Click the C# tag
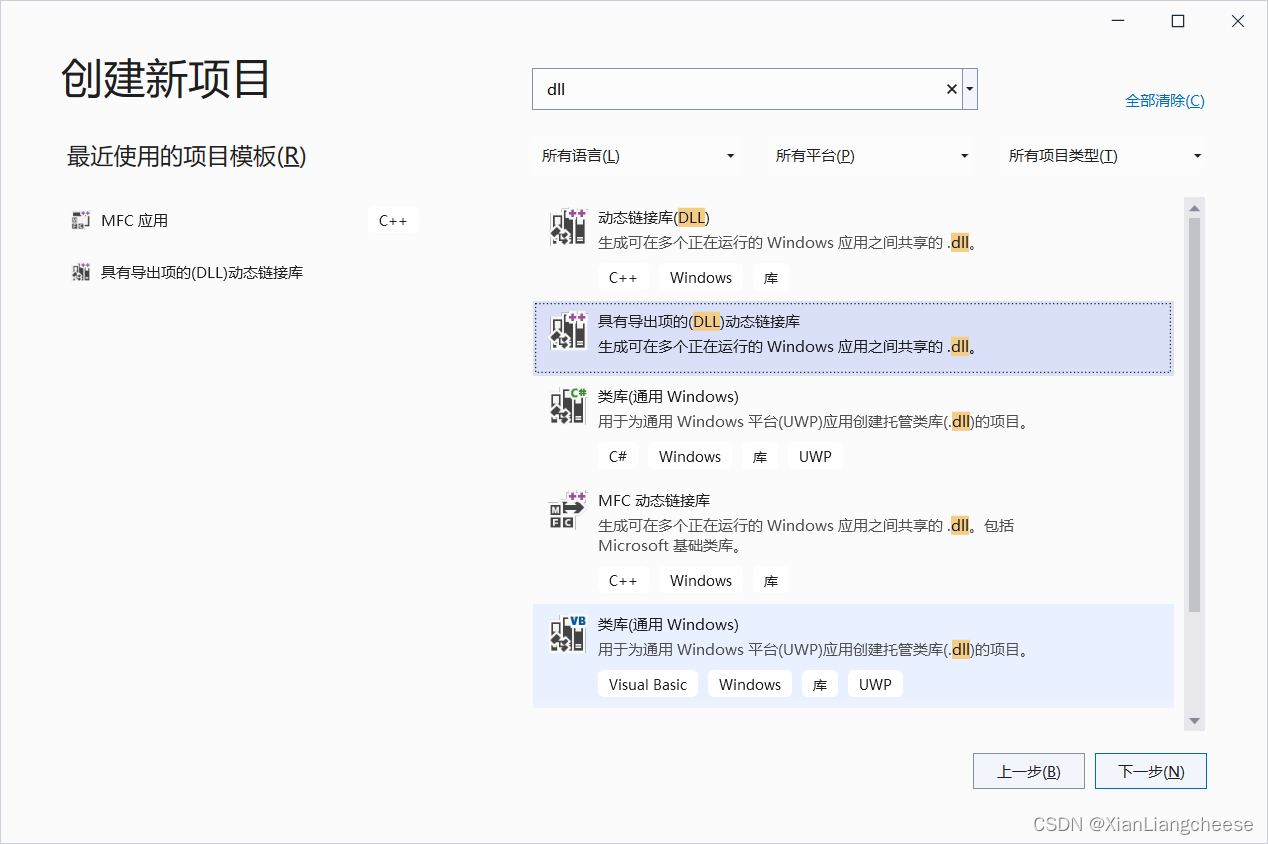Viewport: 1268px width, 844px height. coord(618,457)
